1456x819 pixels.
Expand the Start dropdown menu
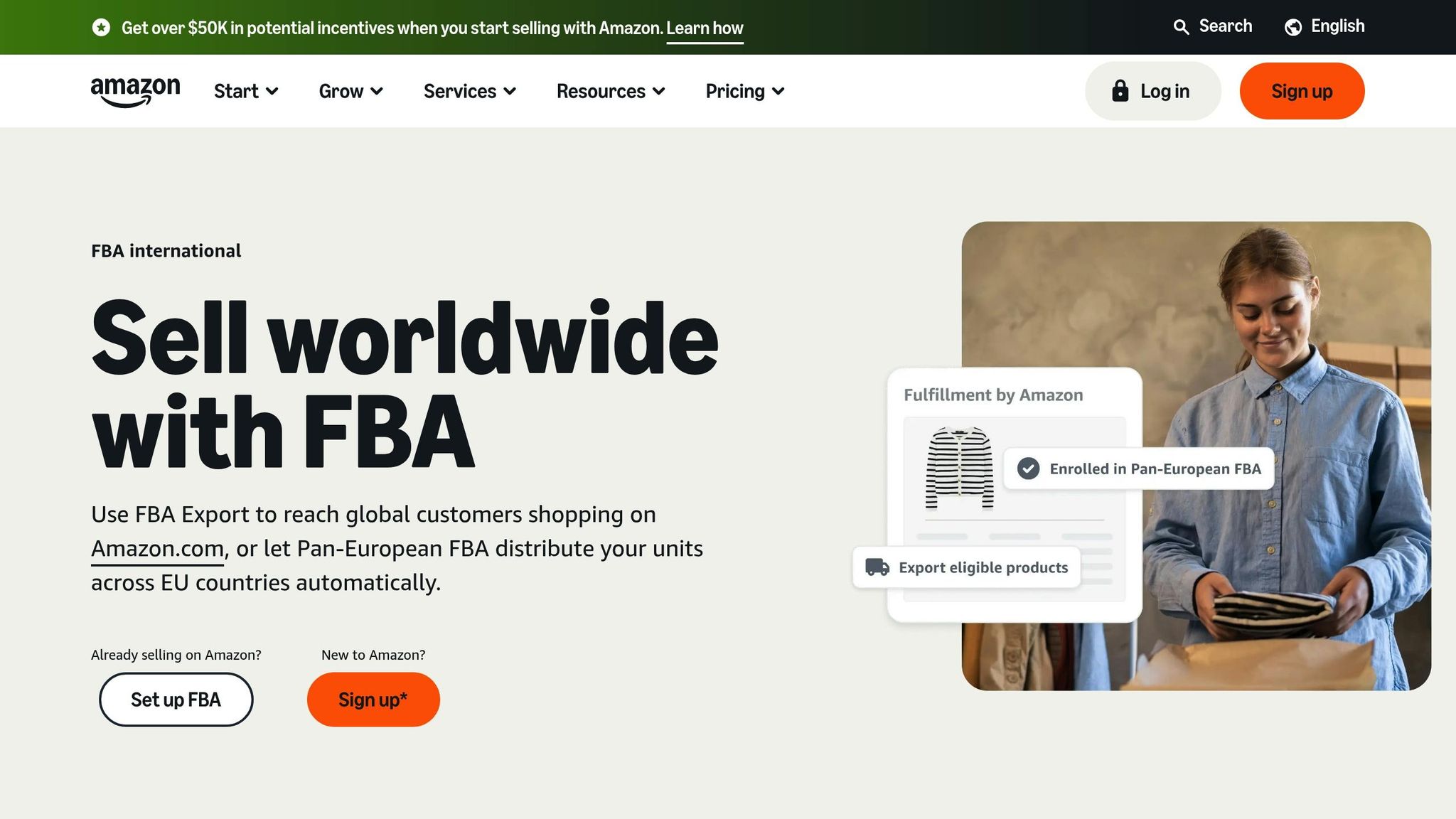[x=246, y=91]
